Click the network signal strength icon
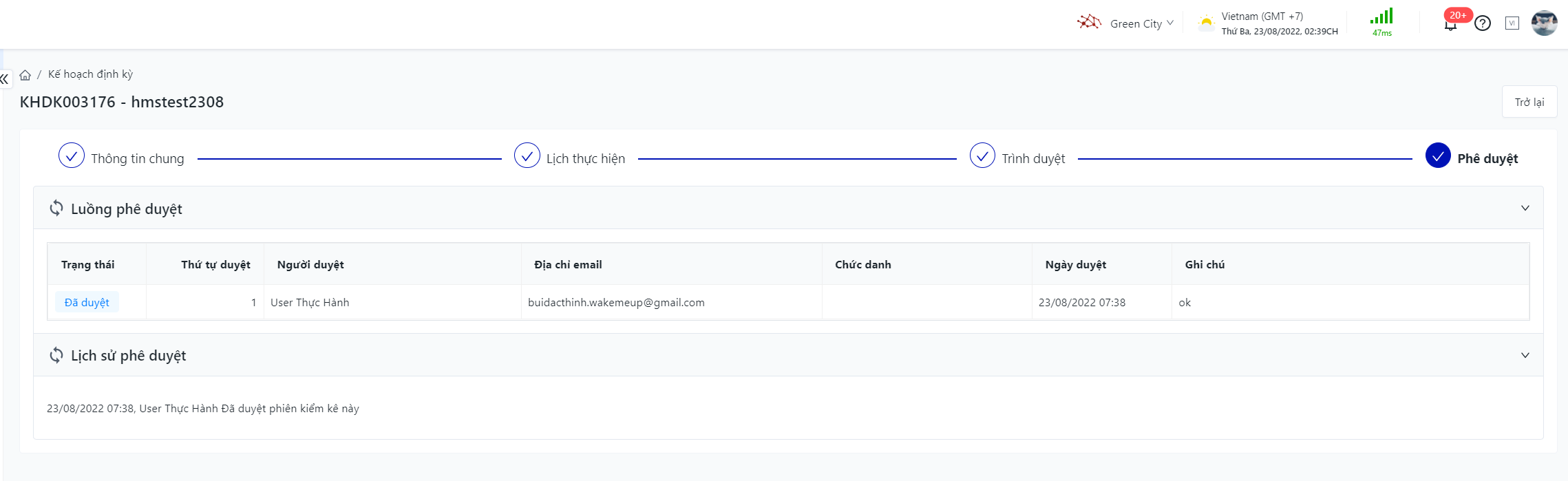The image size is (1568, 481). click(x=1381, y=17)
